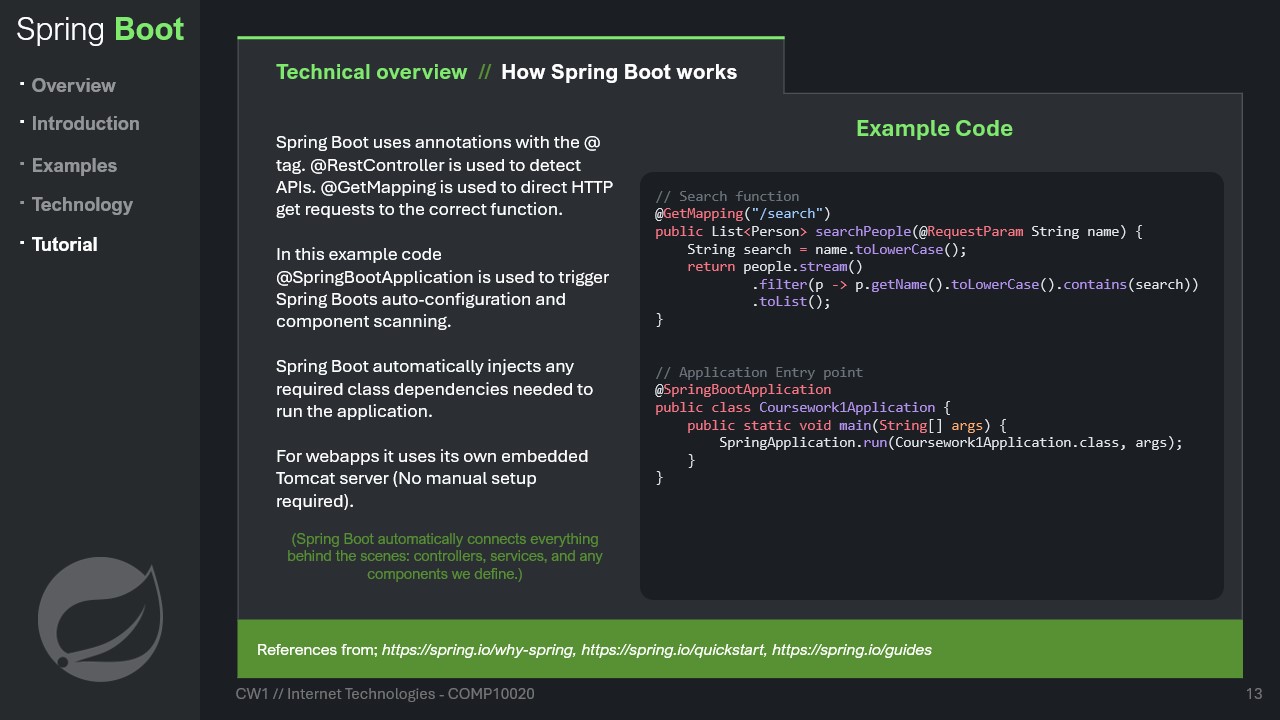The width and height of the screenshot is (1280, 720).
Task: Click the Spring leaf logo icon
Action: click(99, 615)
